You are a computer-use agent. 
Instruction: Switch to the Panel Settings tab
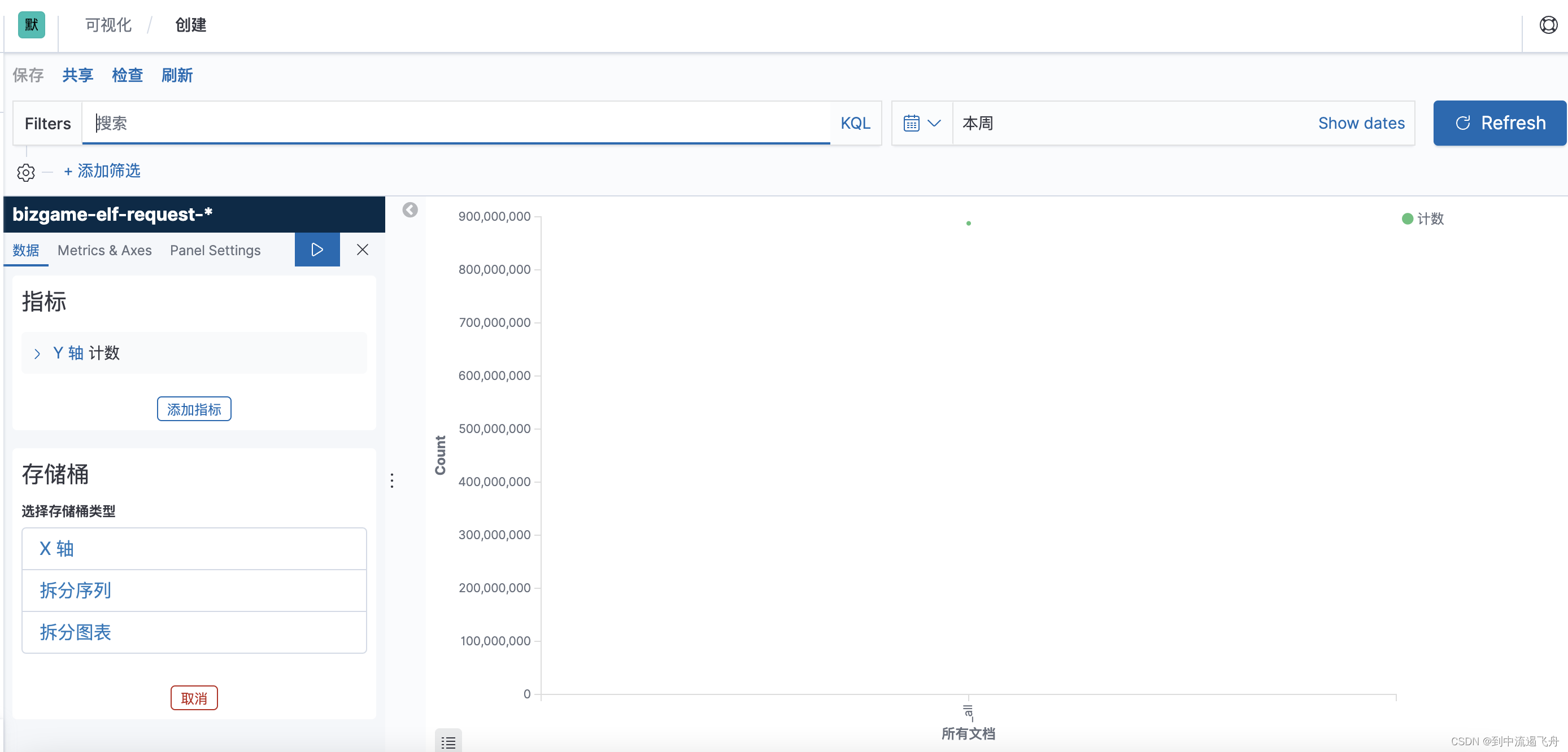[x=215, y=250]
